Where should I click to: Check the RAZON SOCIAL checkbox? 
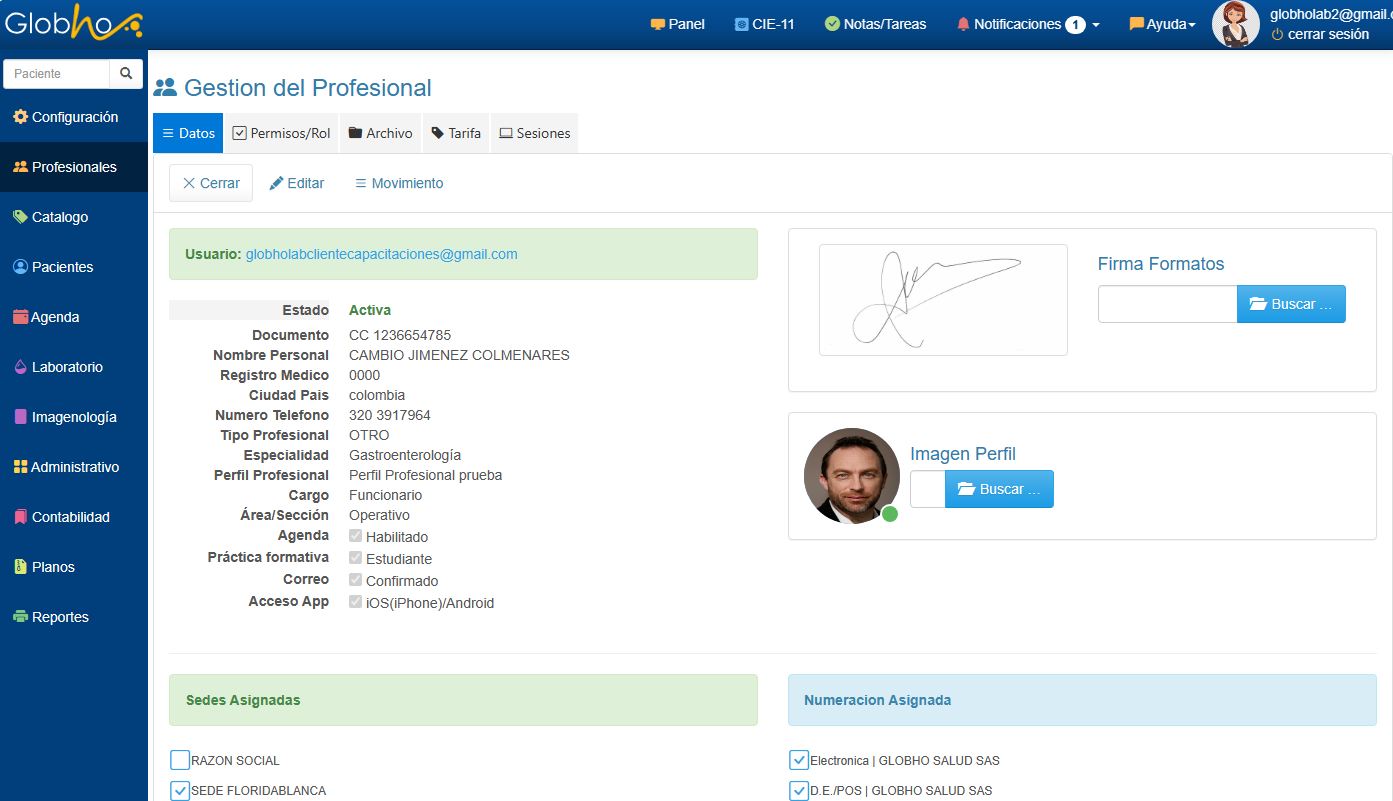tap(180, 760)
